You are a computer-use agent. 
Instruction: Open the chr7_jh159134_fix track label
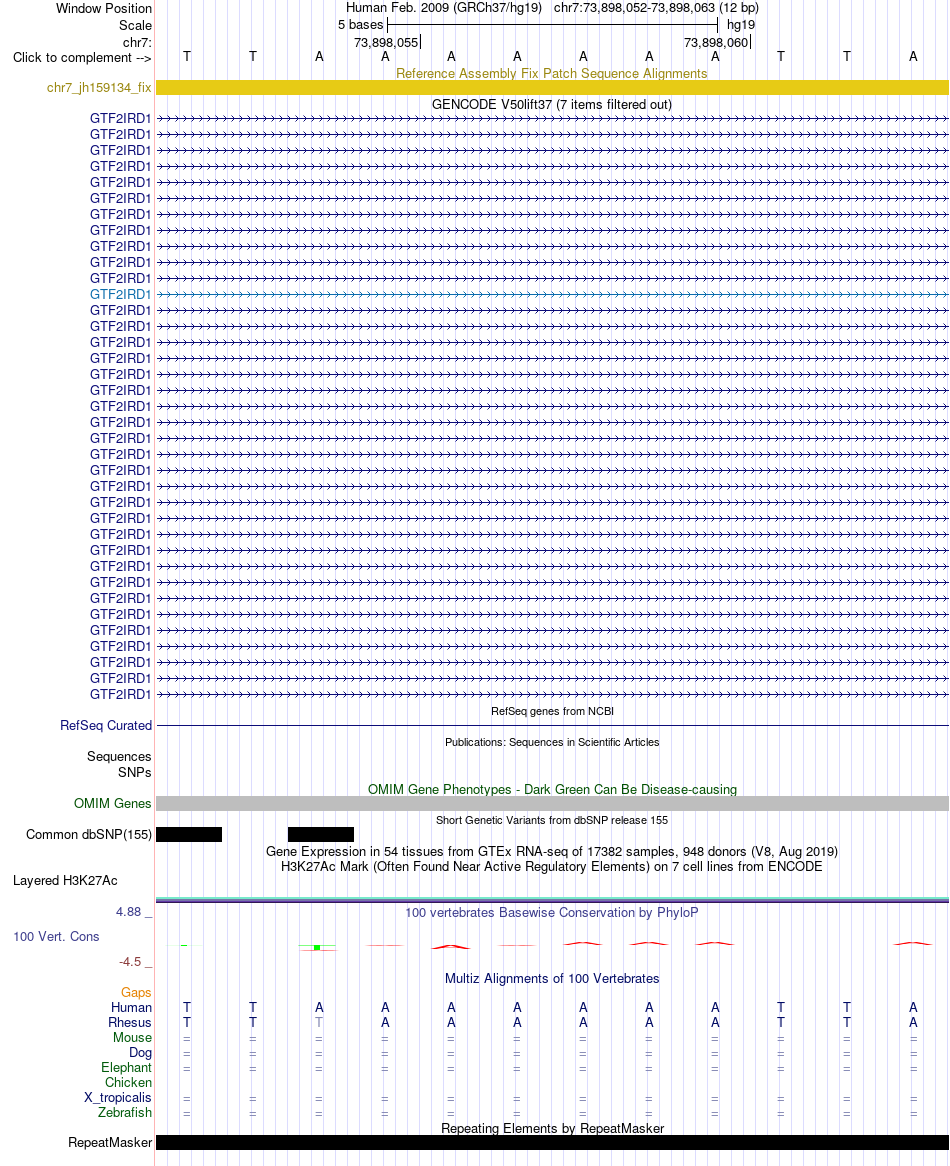click(x=99, y=88)
